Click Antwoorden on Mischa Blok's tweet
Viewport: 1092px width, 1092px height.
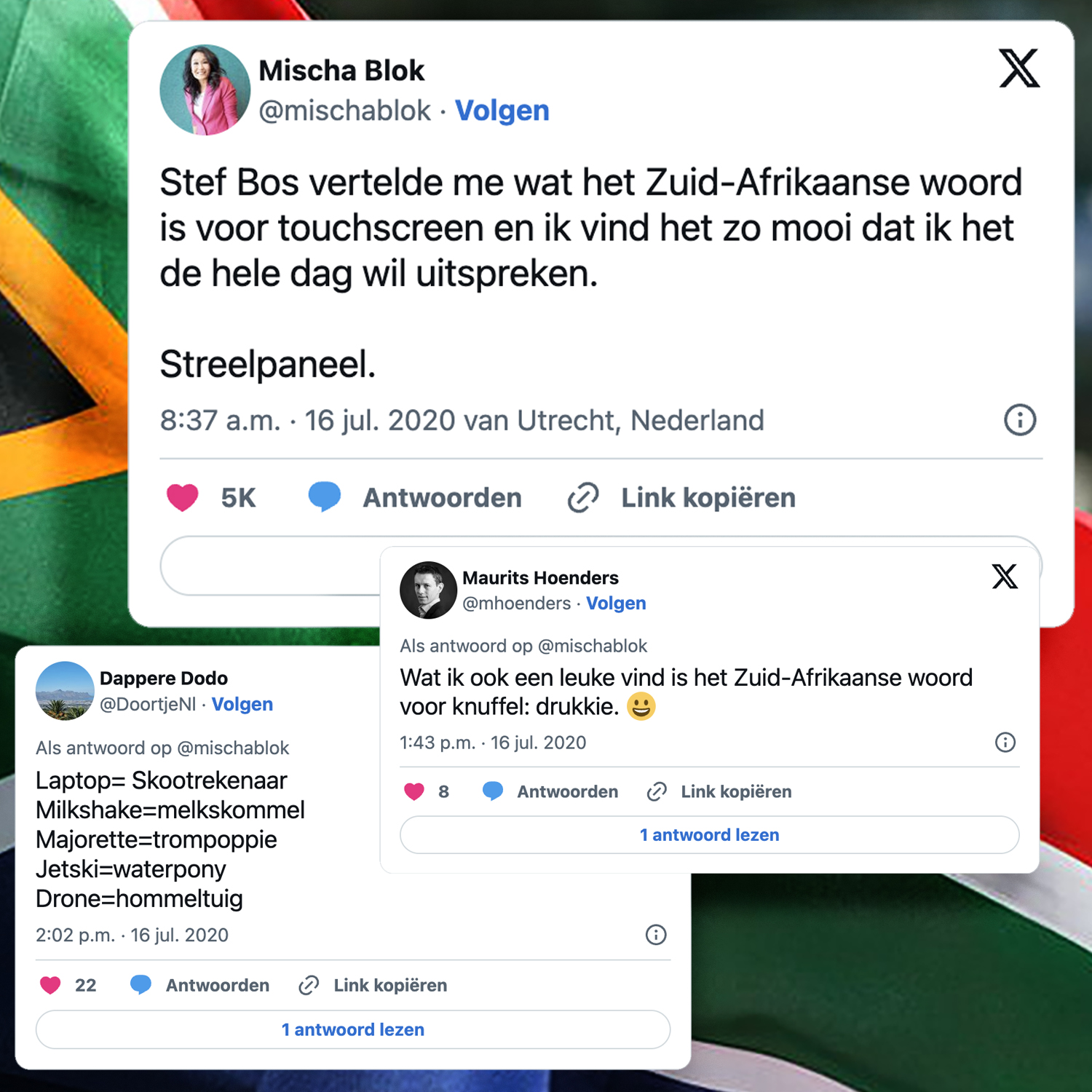pyautogui.click(x=443, y=498)
